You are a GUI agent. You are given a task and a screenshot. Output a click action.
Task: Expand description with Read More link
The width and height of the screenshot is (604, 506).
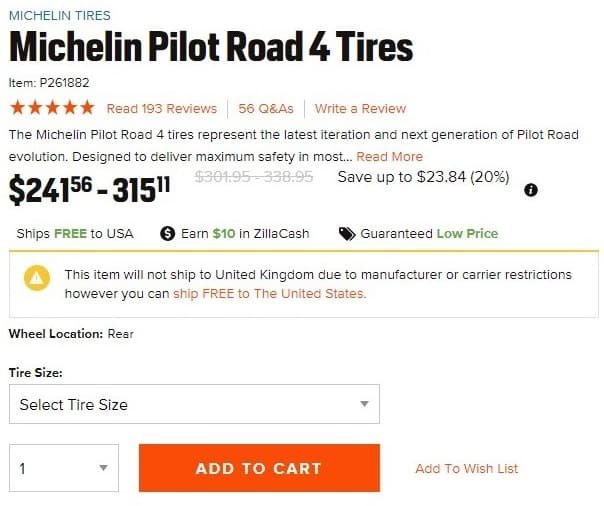point(389,157)
